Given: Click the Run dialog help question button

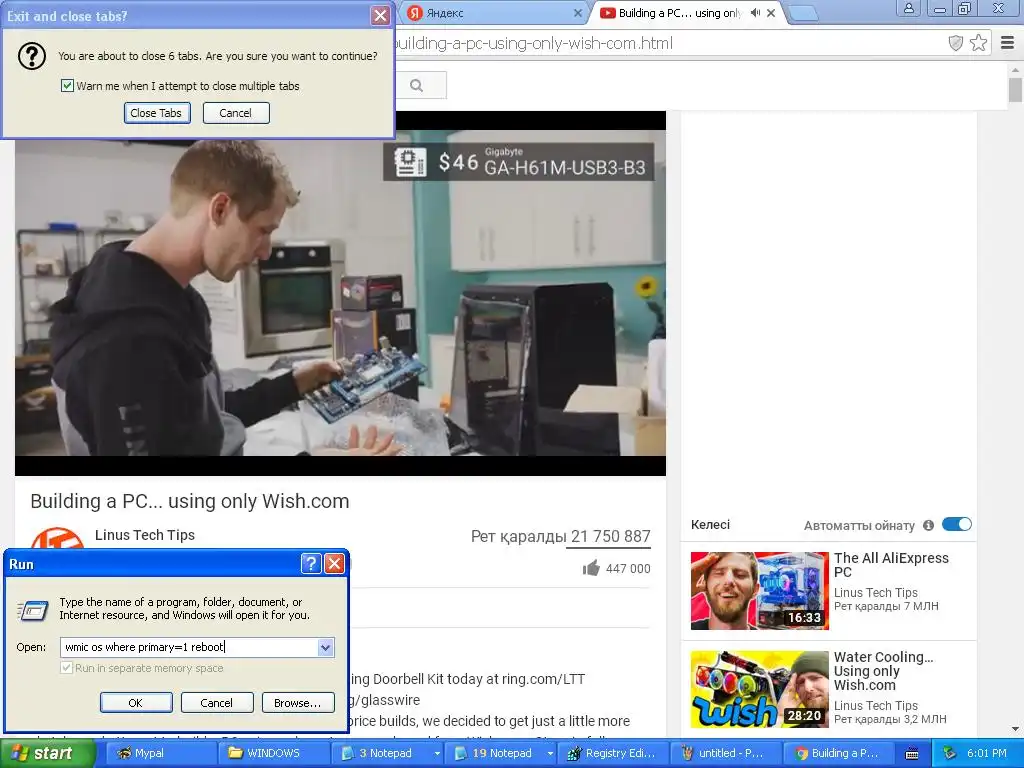Looking at the screenshot, I should click(x=311, y=564).
